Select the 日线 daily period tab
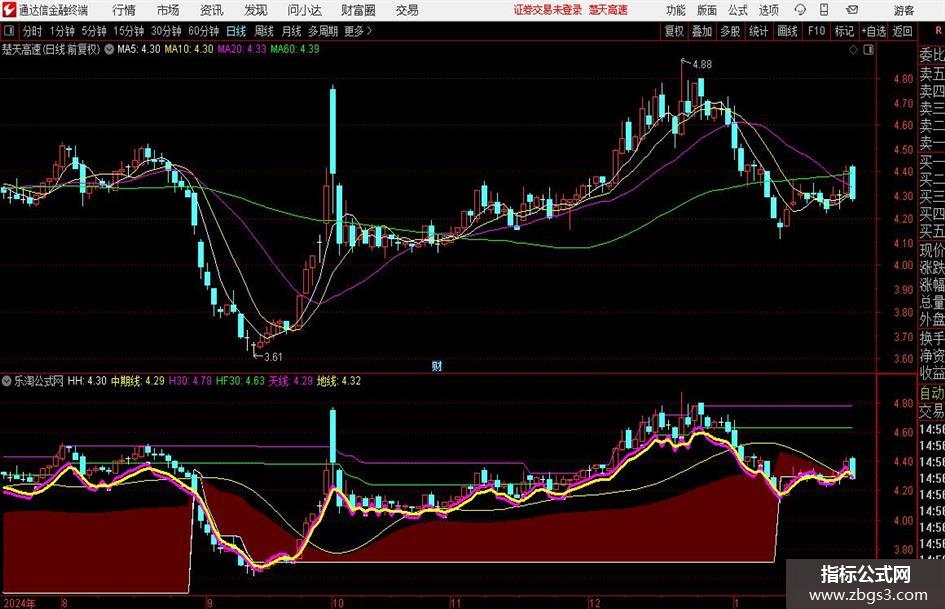The width and height of the screenshot is (945, 609). [236, 31]
